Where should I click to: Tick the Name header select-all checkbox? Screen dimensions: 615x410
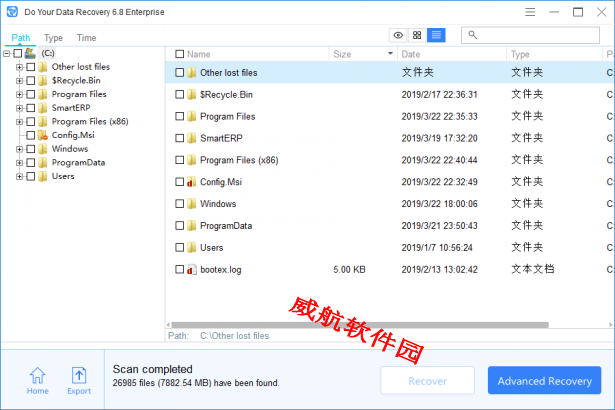(180, 54)
